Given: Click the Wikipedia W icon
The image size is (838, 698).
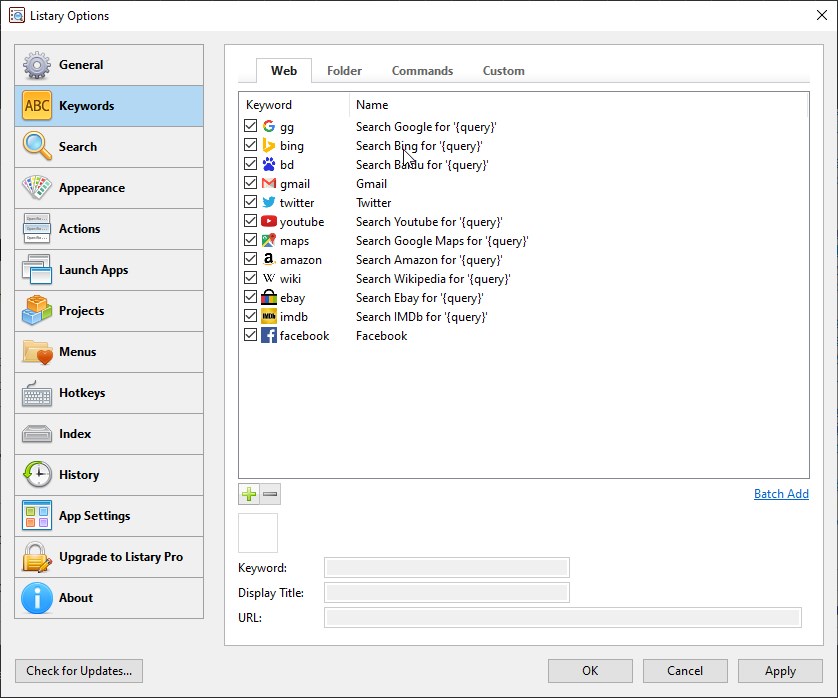Looking at the screenshot, I should [269, 278].
